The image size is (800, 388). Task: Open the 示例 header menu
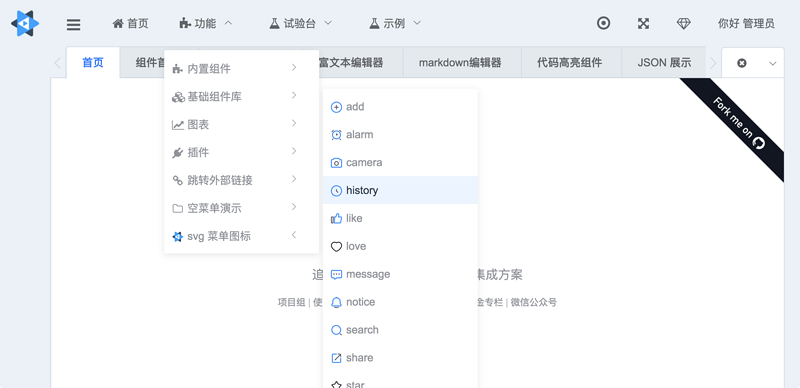[395, 23]
